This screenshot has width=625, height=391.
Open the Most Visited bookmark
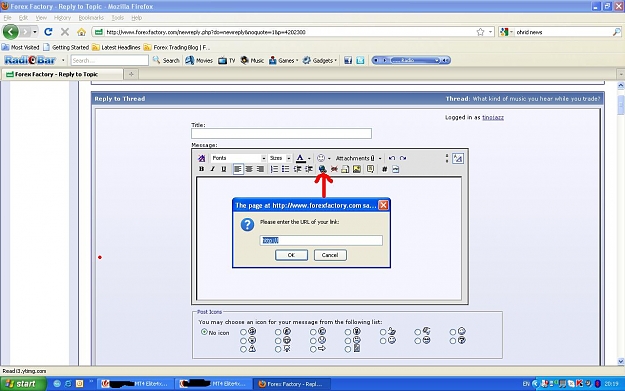click(x=21, y=47)
